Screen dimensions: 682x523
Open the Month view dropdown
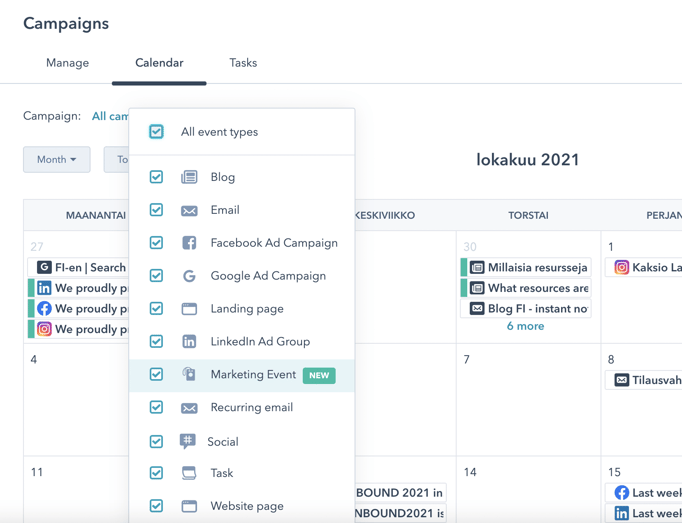point(57,160)
